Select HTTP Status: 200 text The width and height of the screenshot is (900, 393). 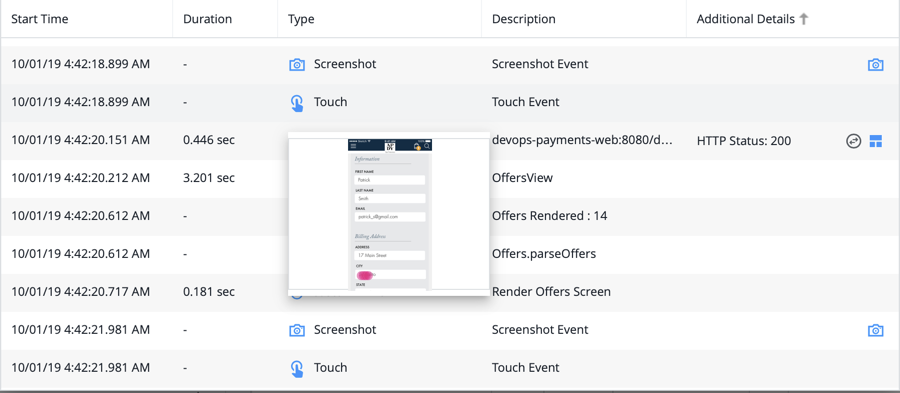pyautogui.click(x=744, y=141)
